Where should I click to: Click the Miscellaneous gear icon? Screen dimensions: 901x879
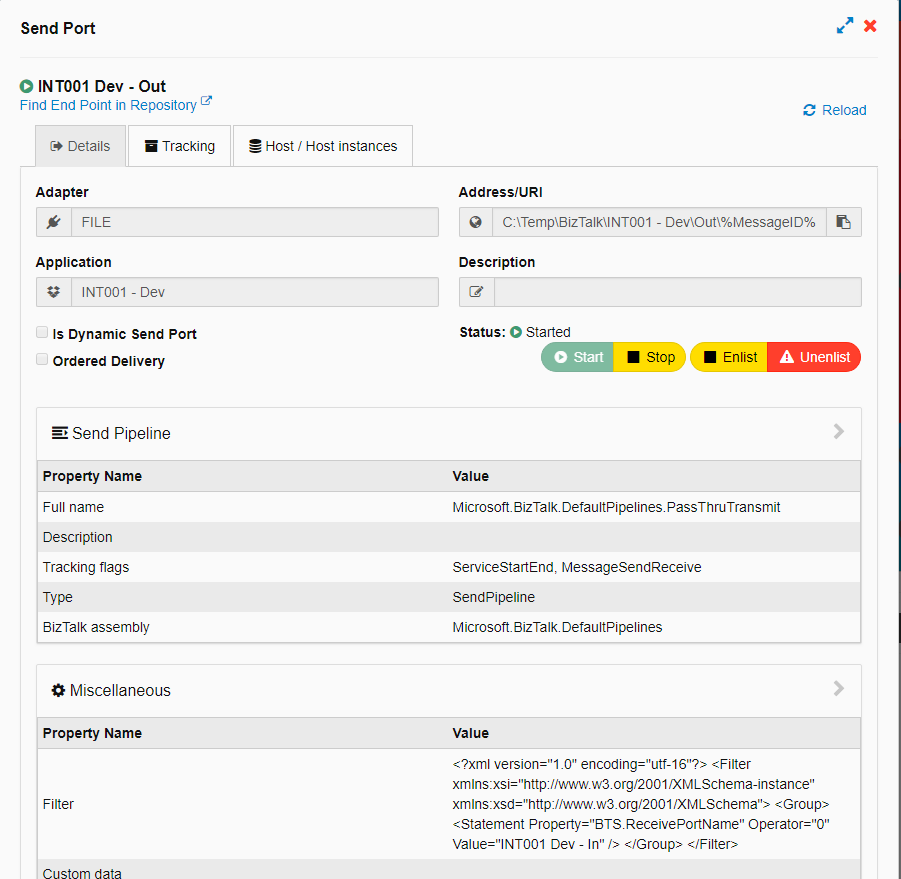[x=58, y=690]
